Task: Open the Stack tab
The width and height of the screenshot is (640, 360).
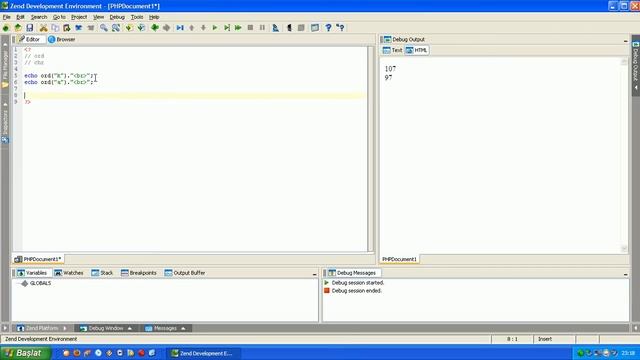Action: tap(102, 273)
